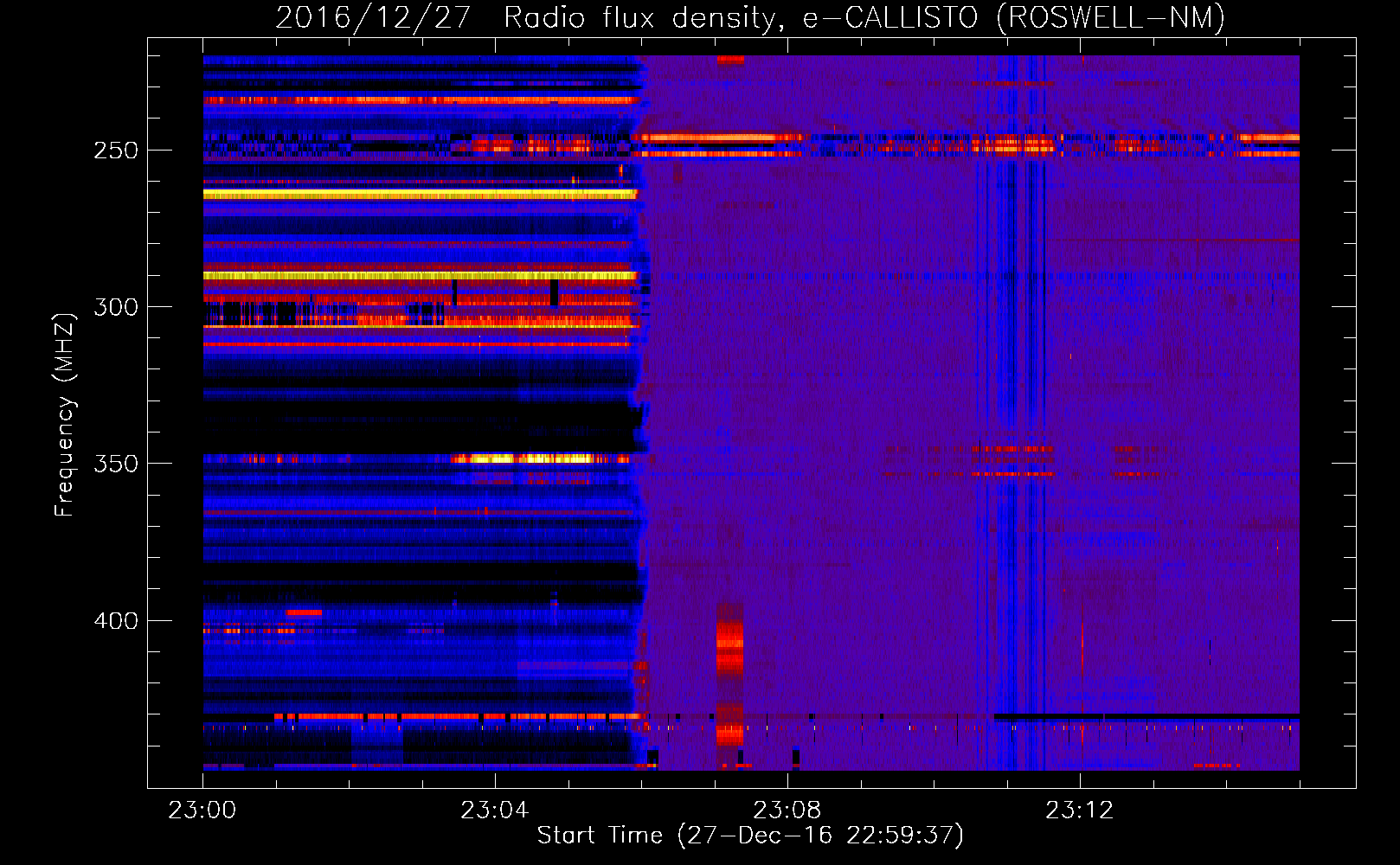Click the 23:00 time tick label
The image size is (1400, 865).
[202, 811]
